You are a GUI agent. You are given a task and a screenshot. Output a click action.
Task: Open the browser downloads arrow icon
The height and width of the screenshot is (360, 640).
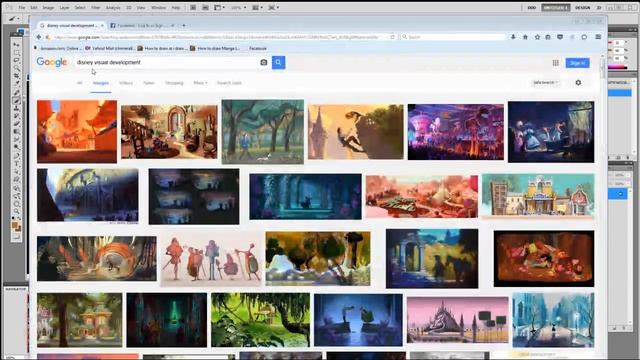513,37
